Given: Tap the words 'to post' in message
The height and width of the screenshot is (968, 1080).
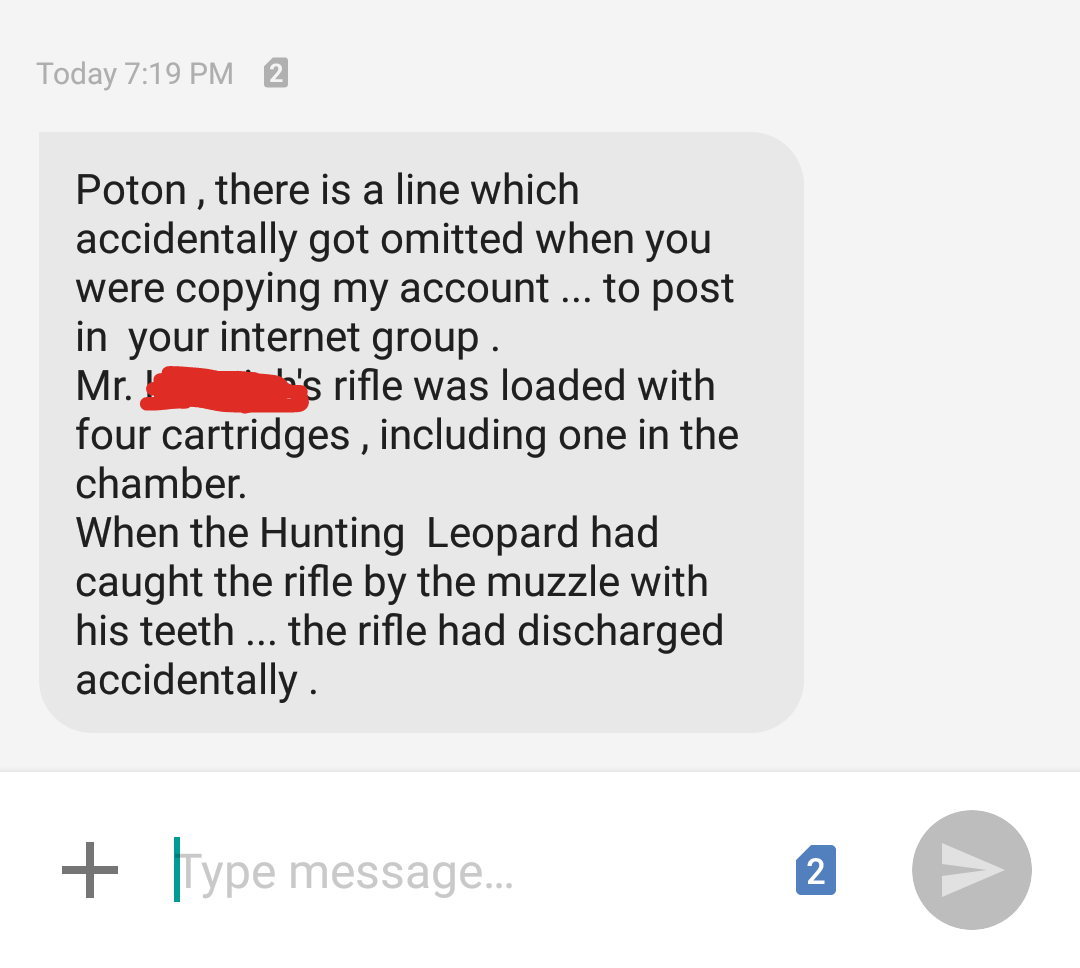Looking at the screenshot, I should 668,288.
